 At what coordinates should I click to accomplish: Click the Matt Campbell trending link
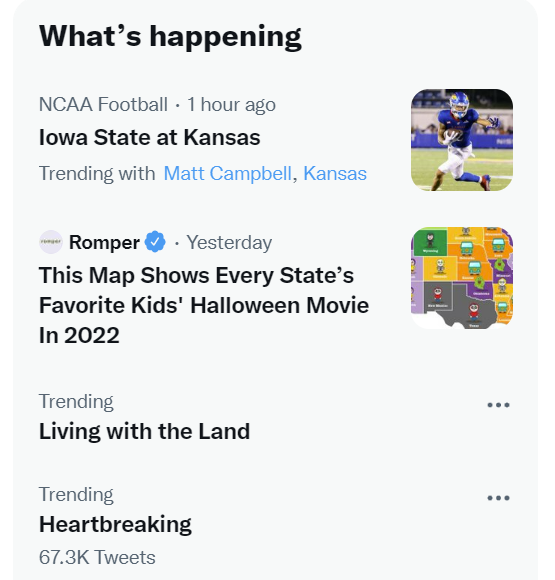pyautogui.click(x=228, y=173)
